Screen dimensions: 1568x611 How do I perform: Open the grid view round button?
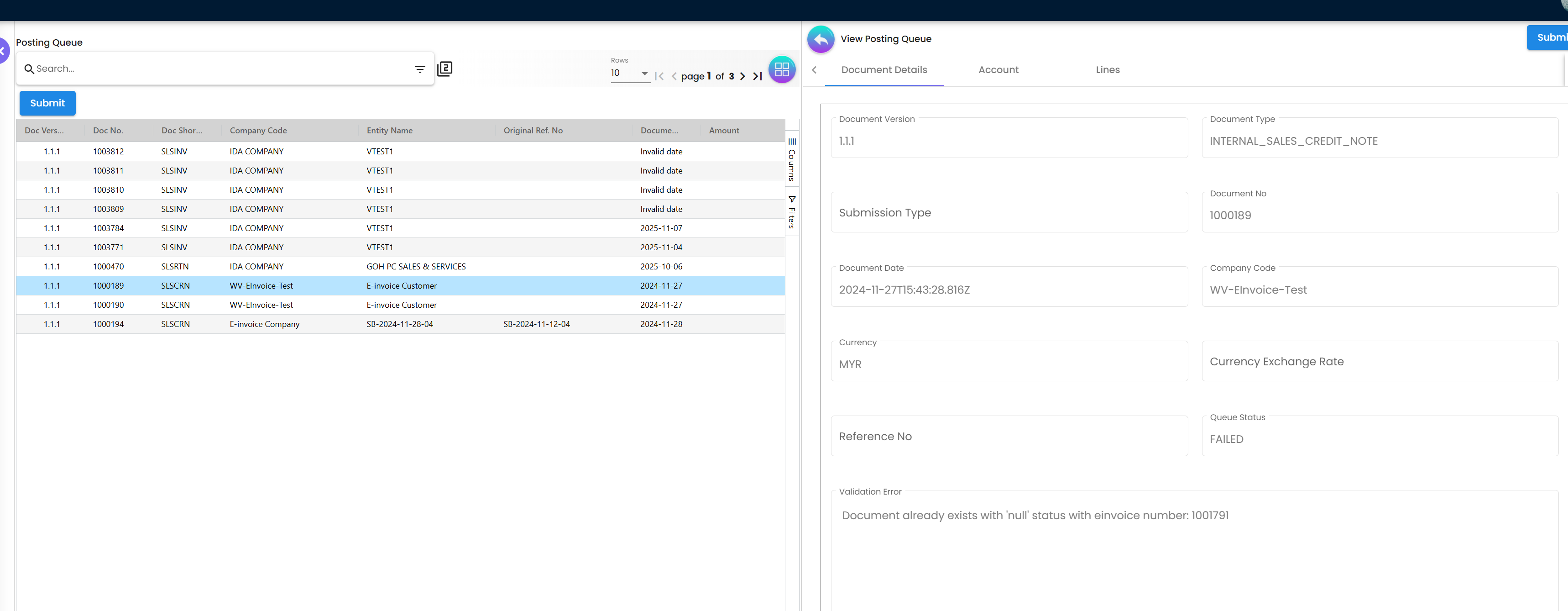tap(782, 69)
